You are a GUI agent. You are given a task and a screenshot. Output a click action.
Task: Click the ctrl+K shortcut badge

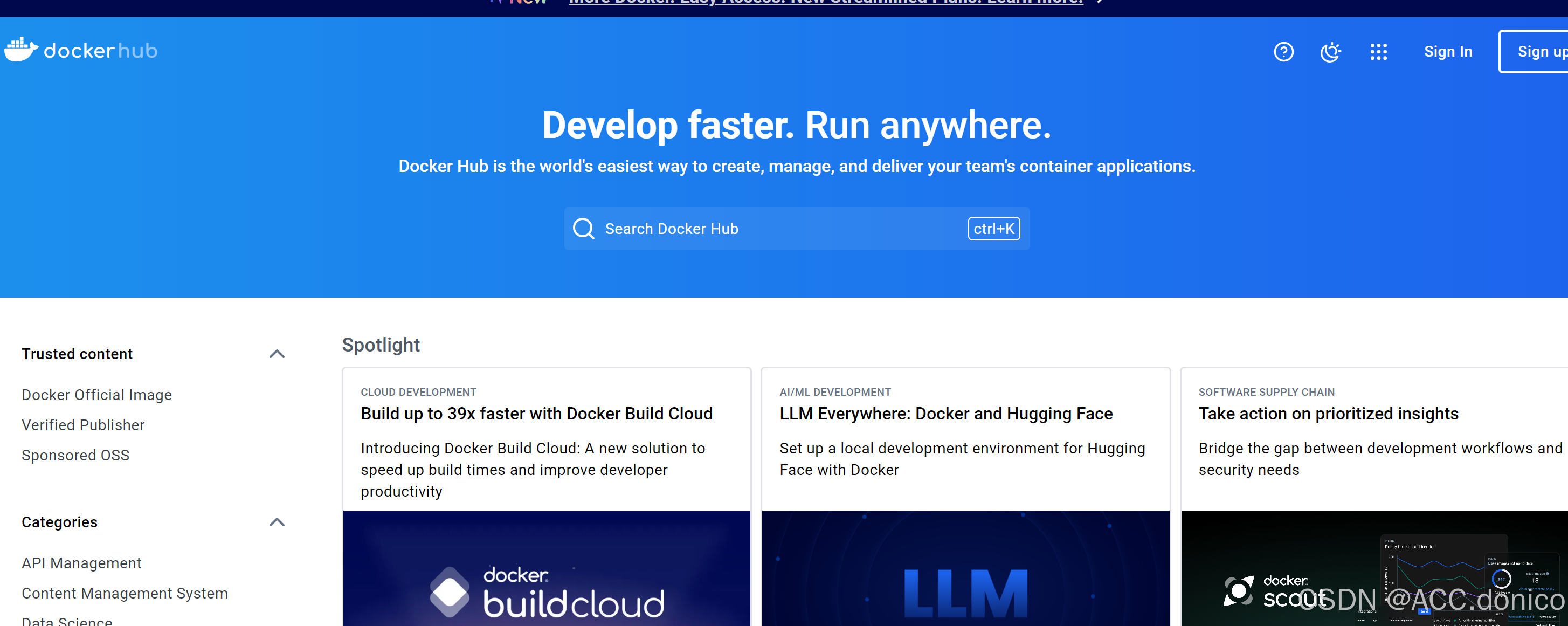click(x=993, y=229)
